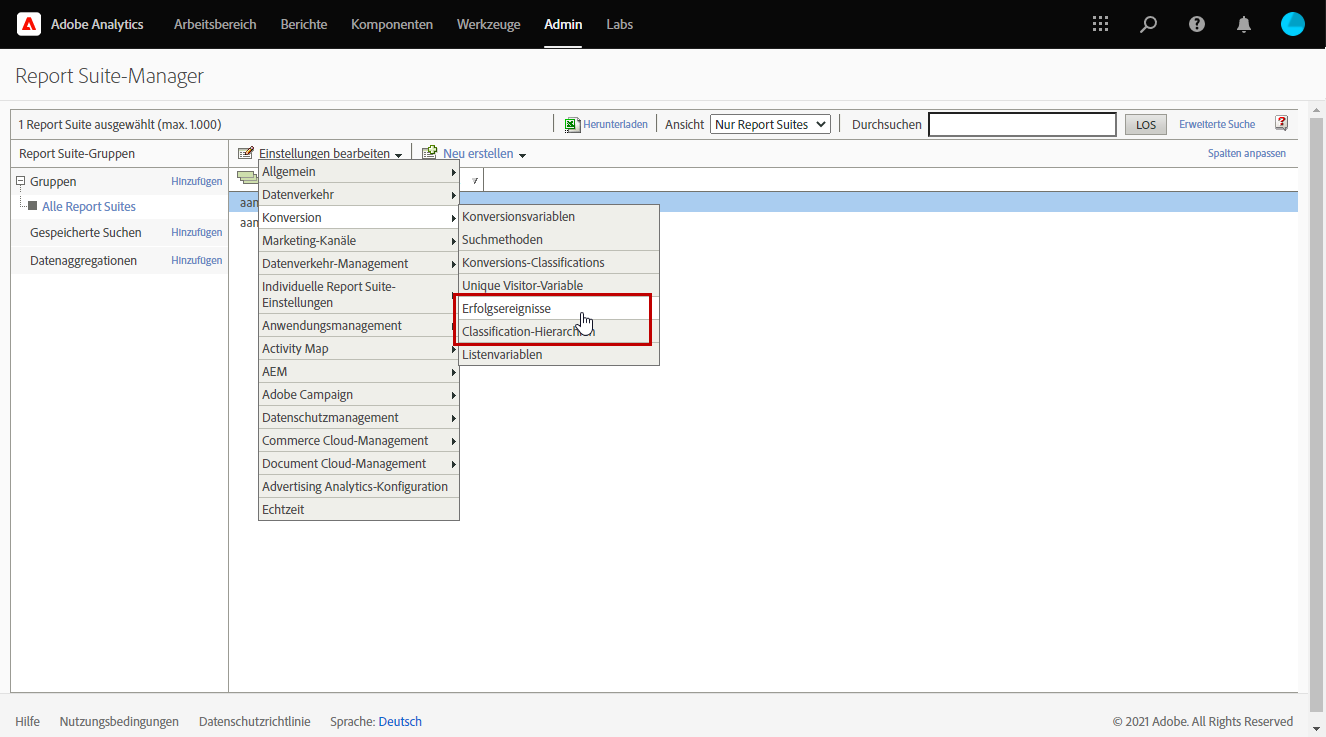This screenshot has height=737, width=1326.
Task: Select Gespeicherte Suchen in the sidebar
Action: coord(86,233)
